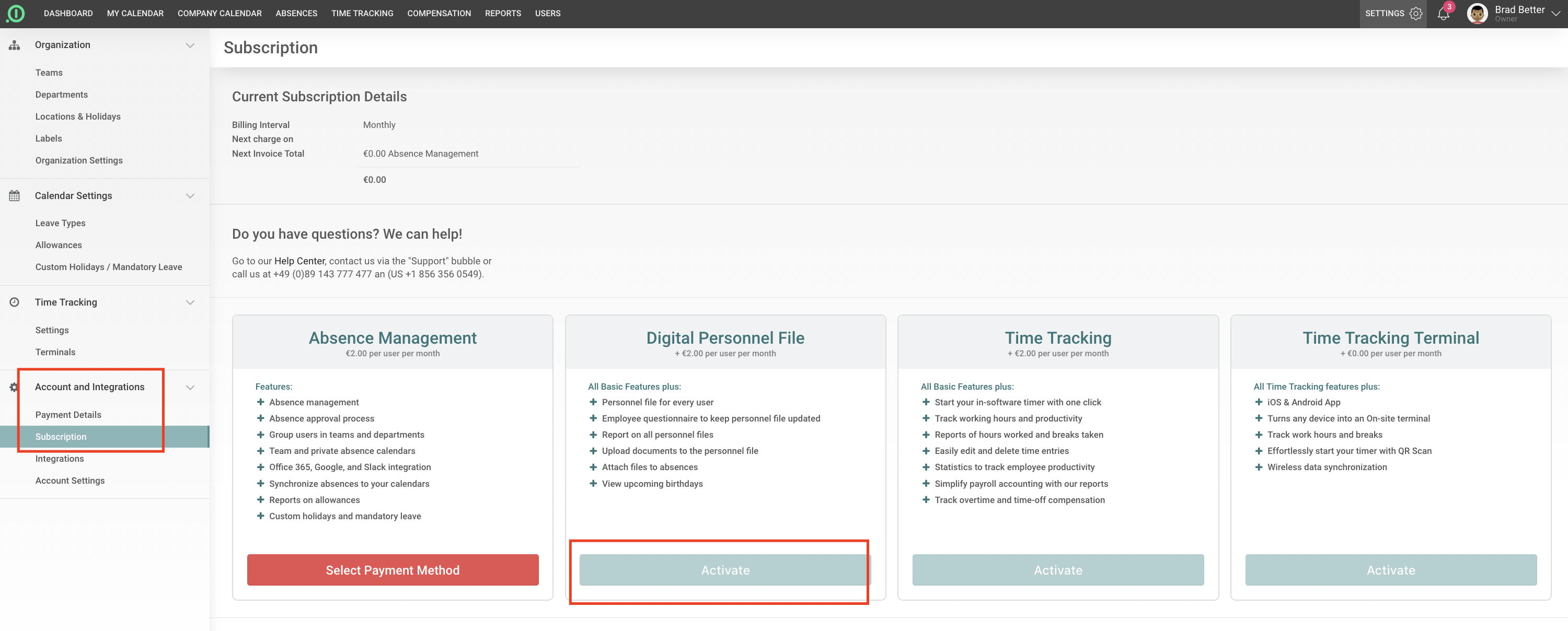Open the notifications bell icon
Image resolution: width=1568 pixels, height=631 pixels.
tap(1443, 14)
